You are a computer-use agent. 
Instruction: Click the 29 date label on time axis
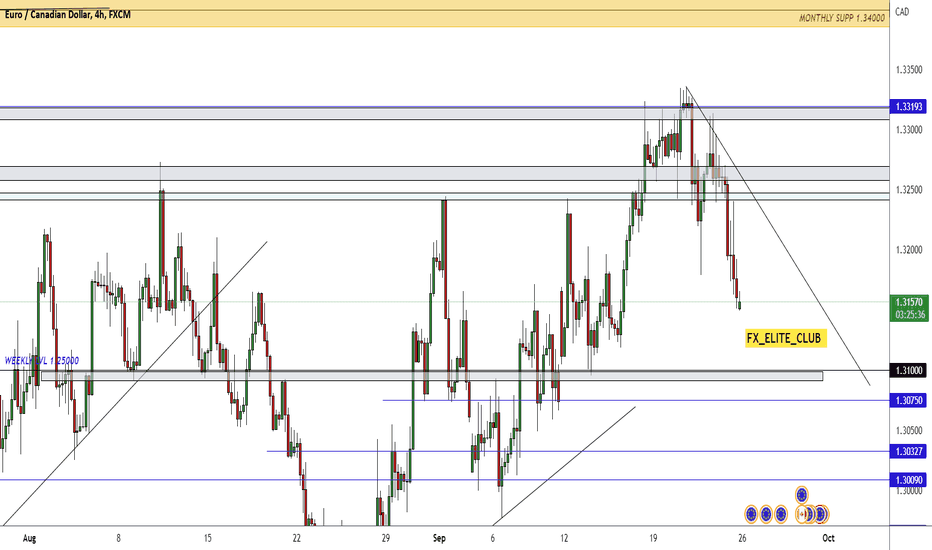[386, 538]
